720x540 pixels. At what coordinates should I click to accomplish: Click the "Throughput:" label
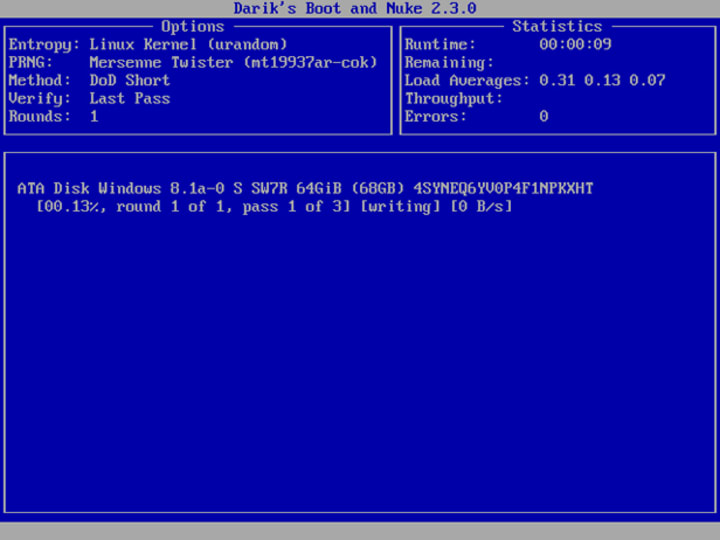tap(454, 99)
